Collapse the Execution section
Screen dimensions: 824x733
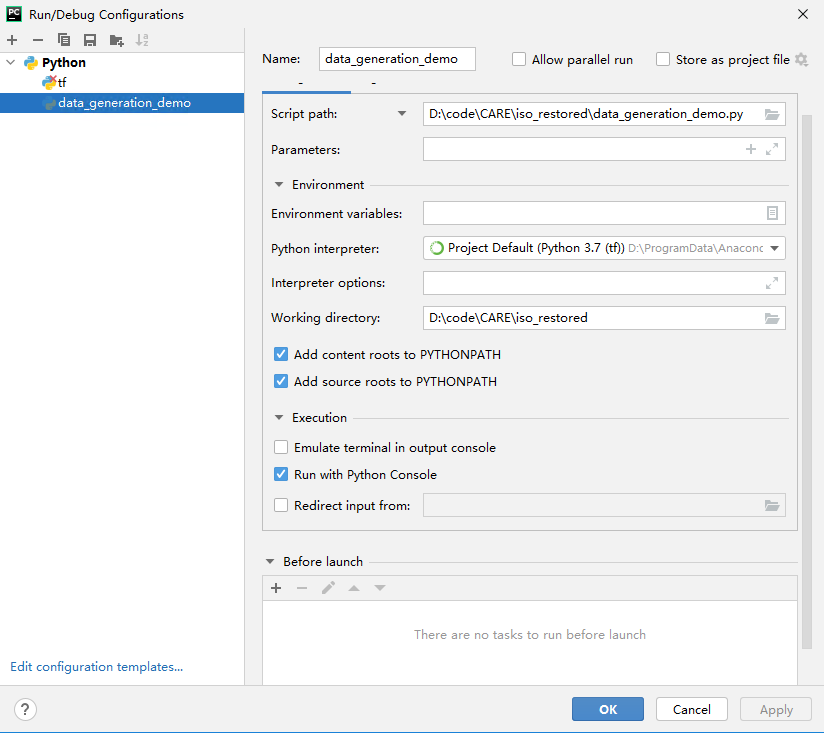coord(279,418)
